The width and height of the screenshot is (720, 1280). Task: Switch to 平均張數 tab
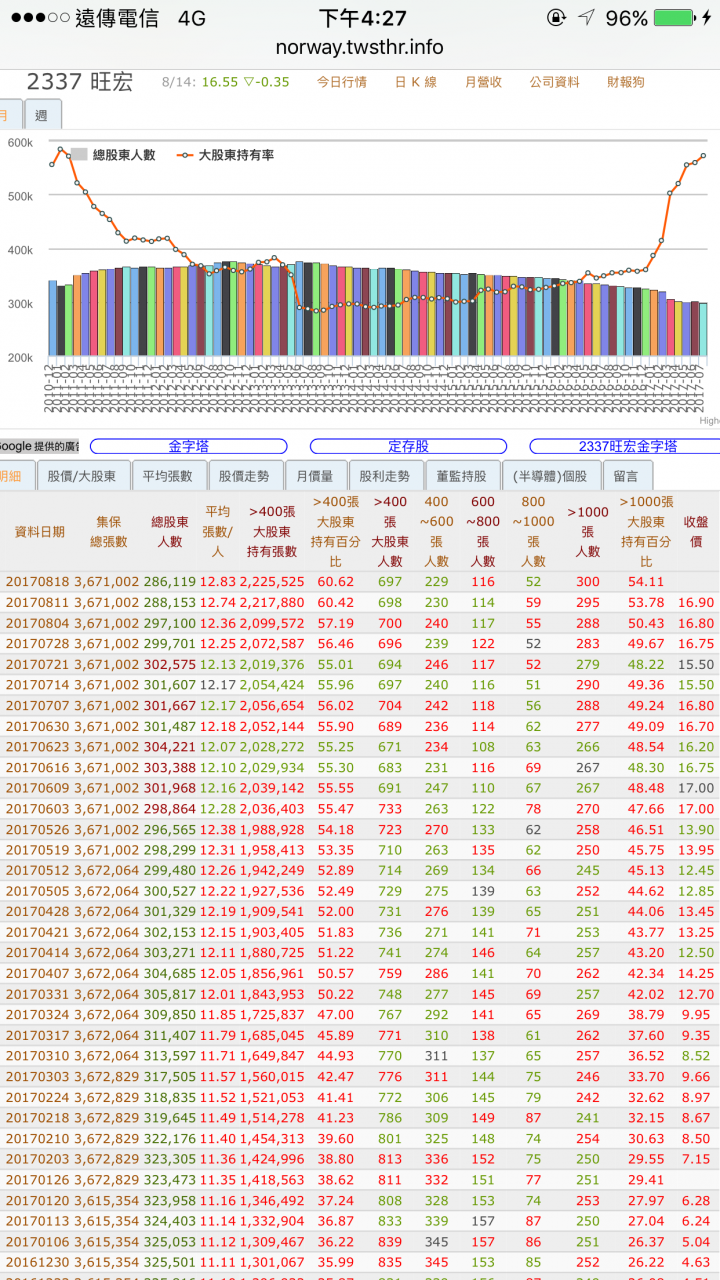pyautogui.click(x=169, y=476)
